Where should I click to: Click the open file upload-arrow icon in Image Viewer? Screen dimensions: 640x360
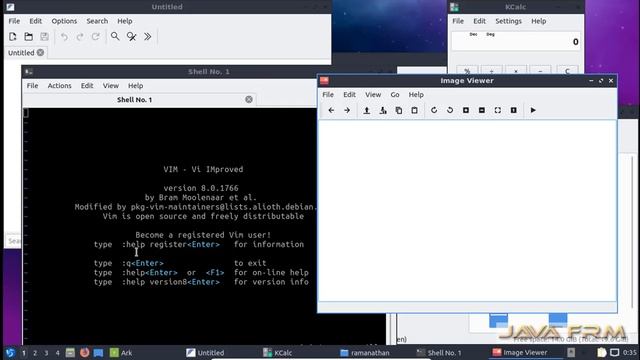click(x=367, y=110)
